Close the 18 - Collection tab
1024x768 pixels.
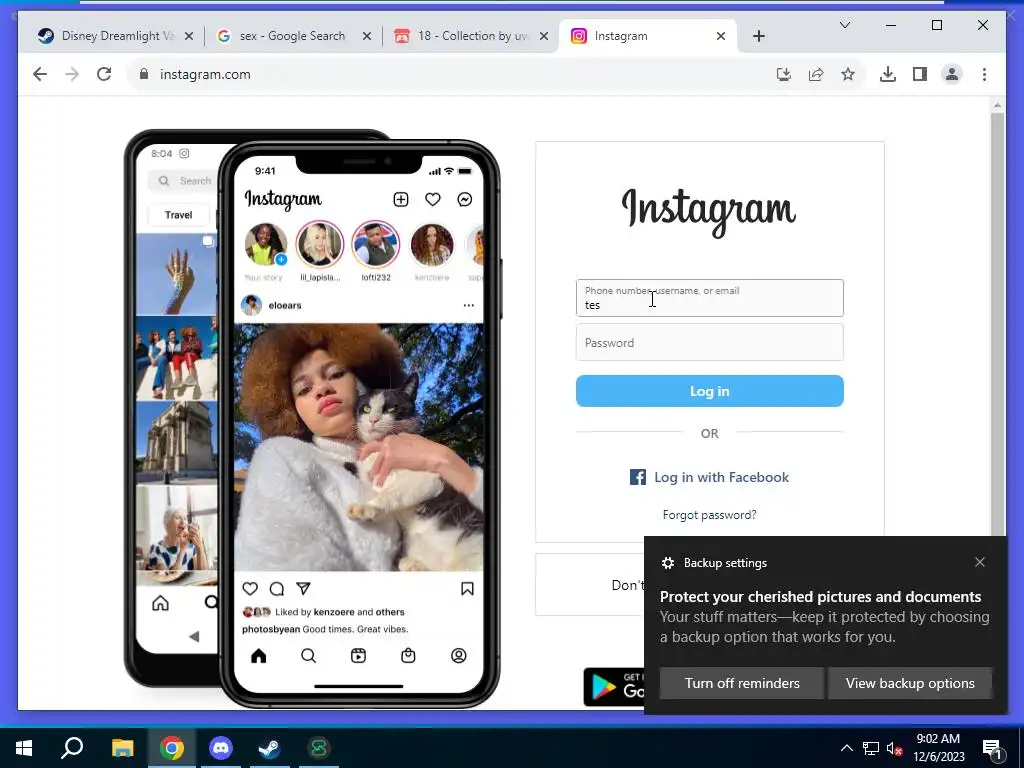click(x=544, y=37)
